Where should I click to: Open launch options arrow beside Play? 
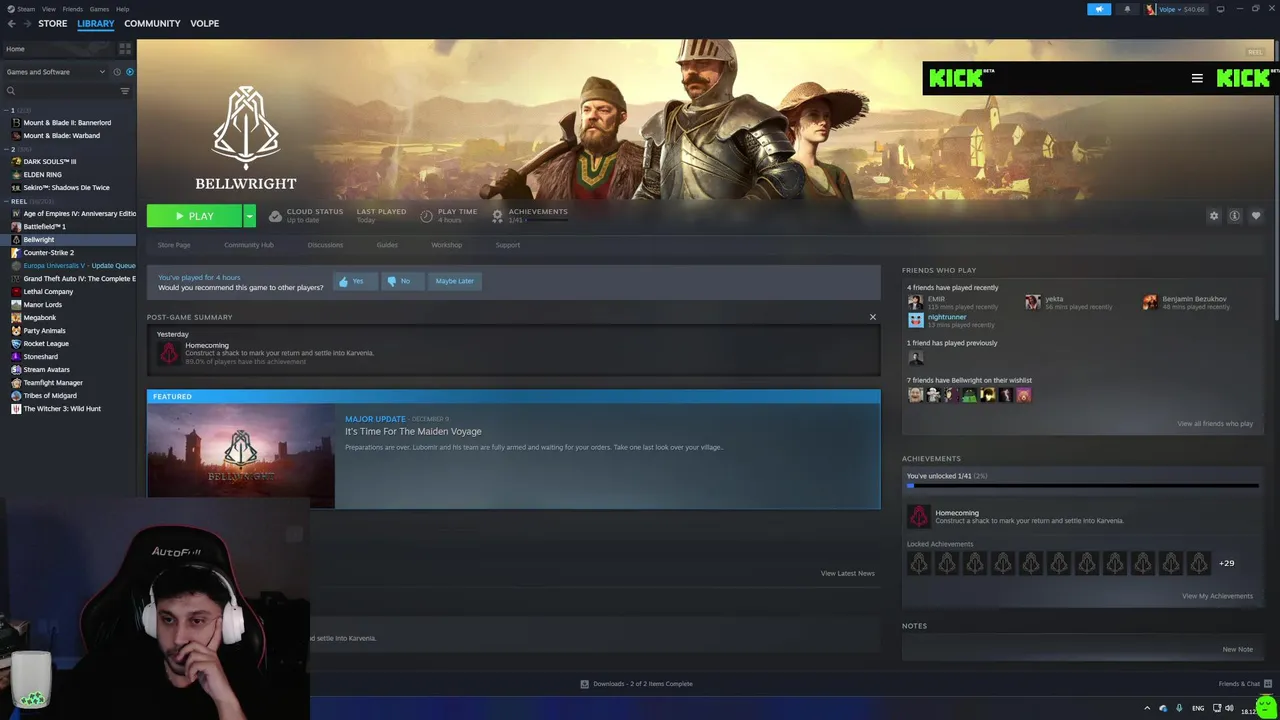click(249, 216)
